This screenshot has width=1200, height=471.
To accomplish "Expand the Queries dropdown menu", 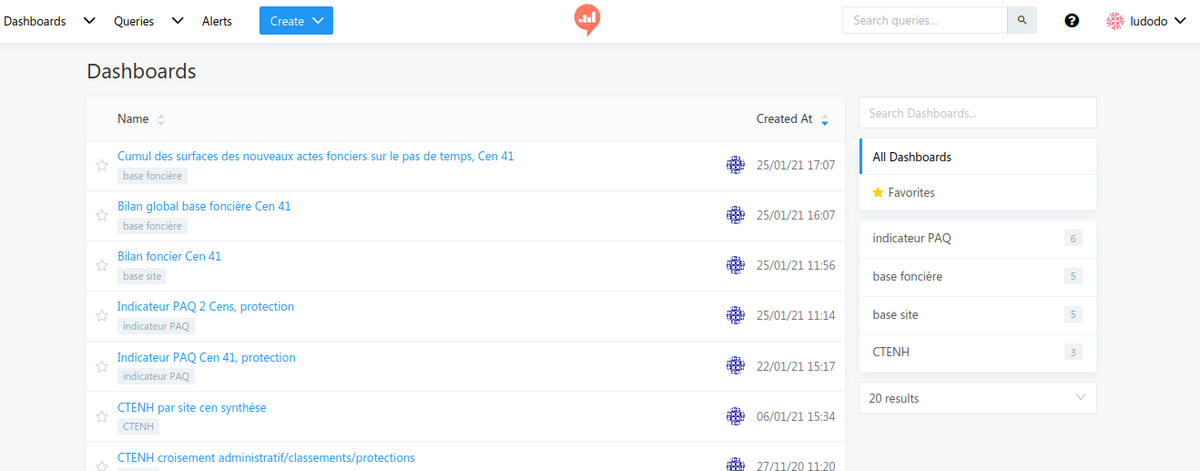I will click(x=178, y=21).
